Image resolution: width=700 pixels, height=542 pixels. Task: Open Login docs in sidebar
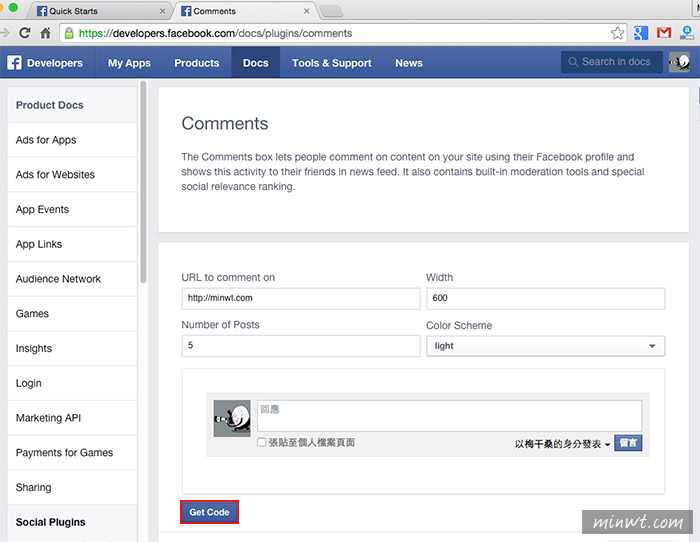click(x=72, y=384)
